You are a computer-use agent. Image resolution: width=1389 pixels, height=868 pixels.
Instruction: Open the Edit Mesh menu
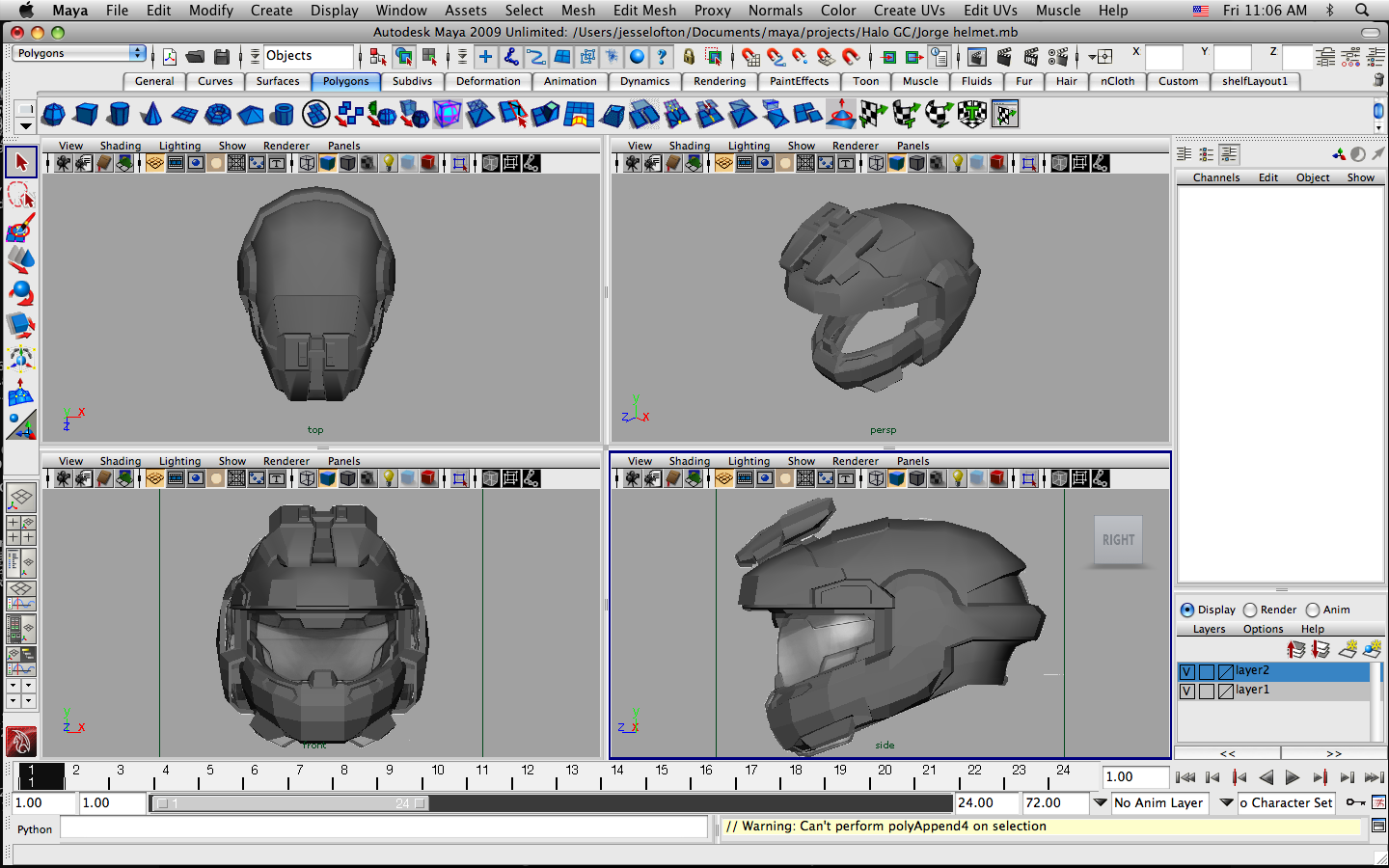click(x=644, y=11)
